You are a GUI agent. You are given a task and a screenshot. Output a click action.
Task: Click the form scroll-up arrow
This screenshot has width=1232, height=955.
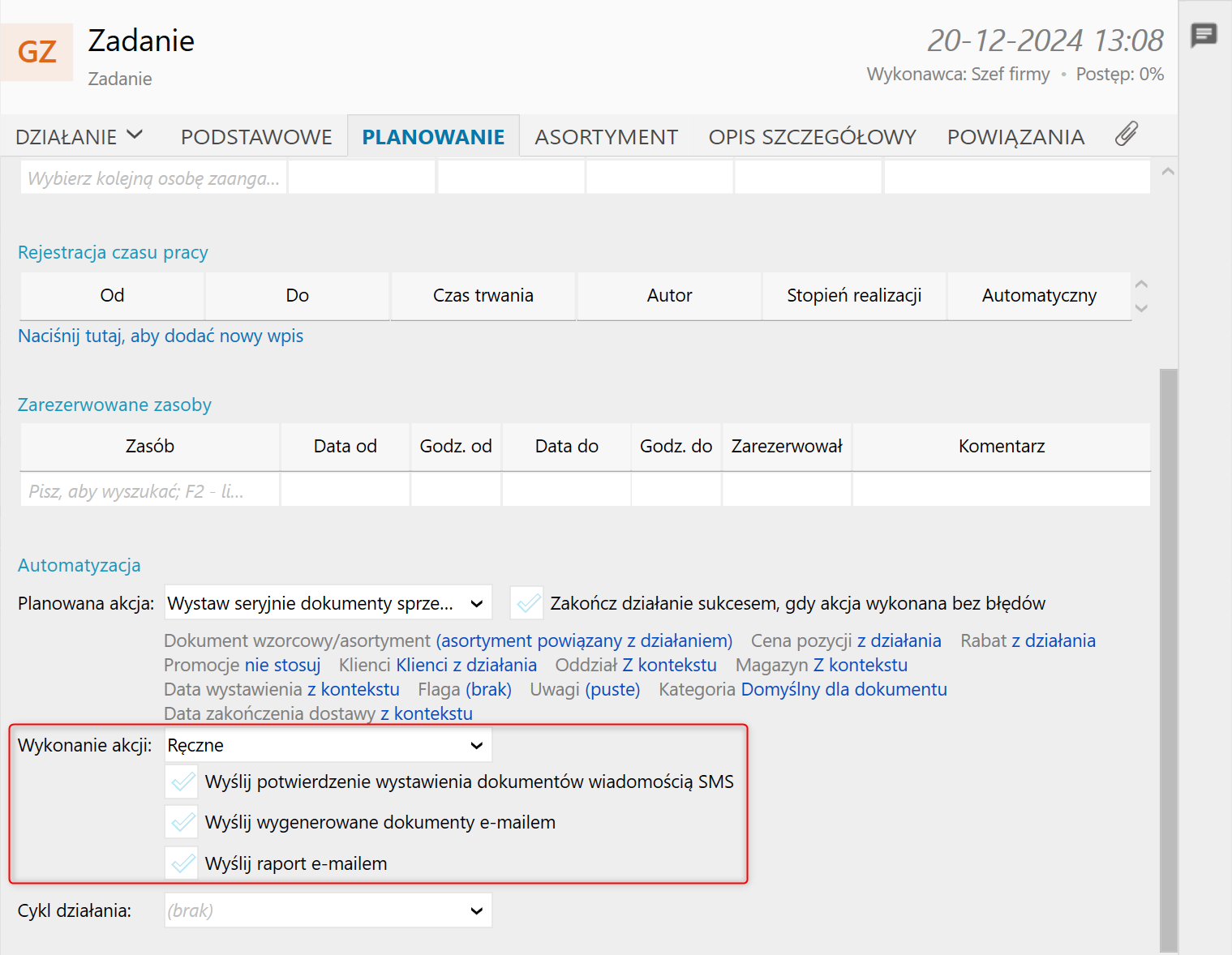point(1168,172)
